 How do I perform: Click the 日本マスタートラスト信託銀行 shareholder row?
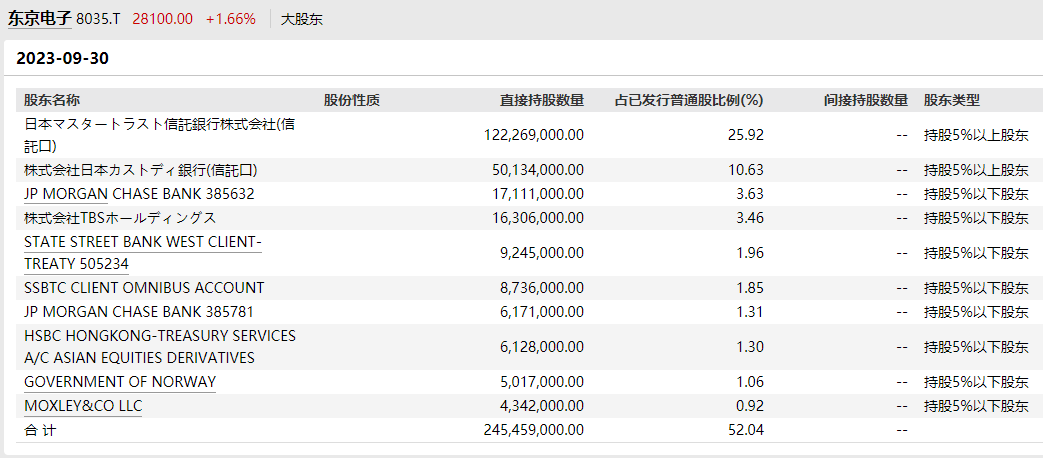tap(160, 135)
